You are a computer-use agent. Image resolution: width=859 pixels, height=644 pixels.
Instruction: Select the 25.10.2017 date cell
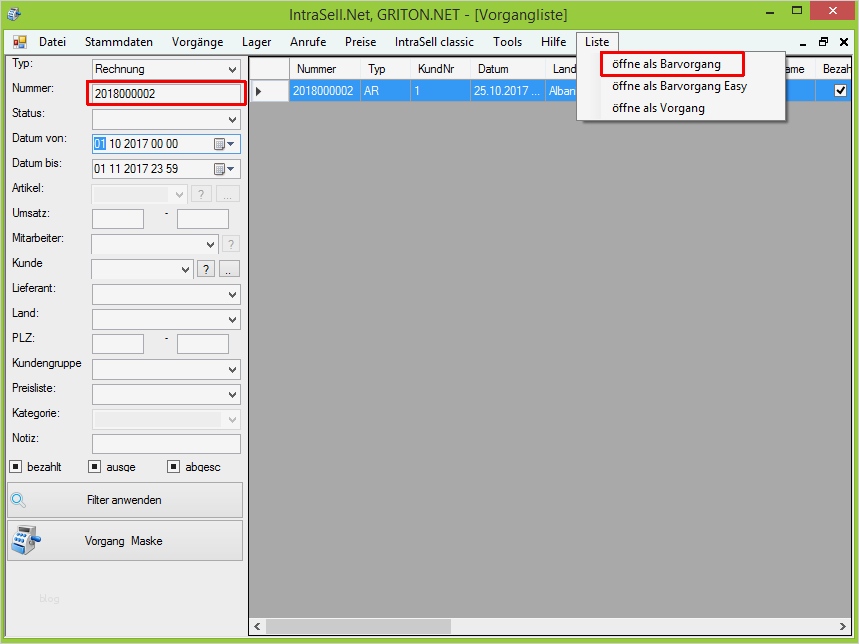point(508,91)
